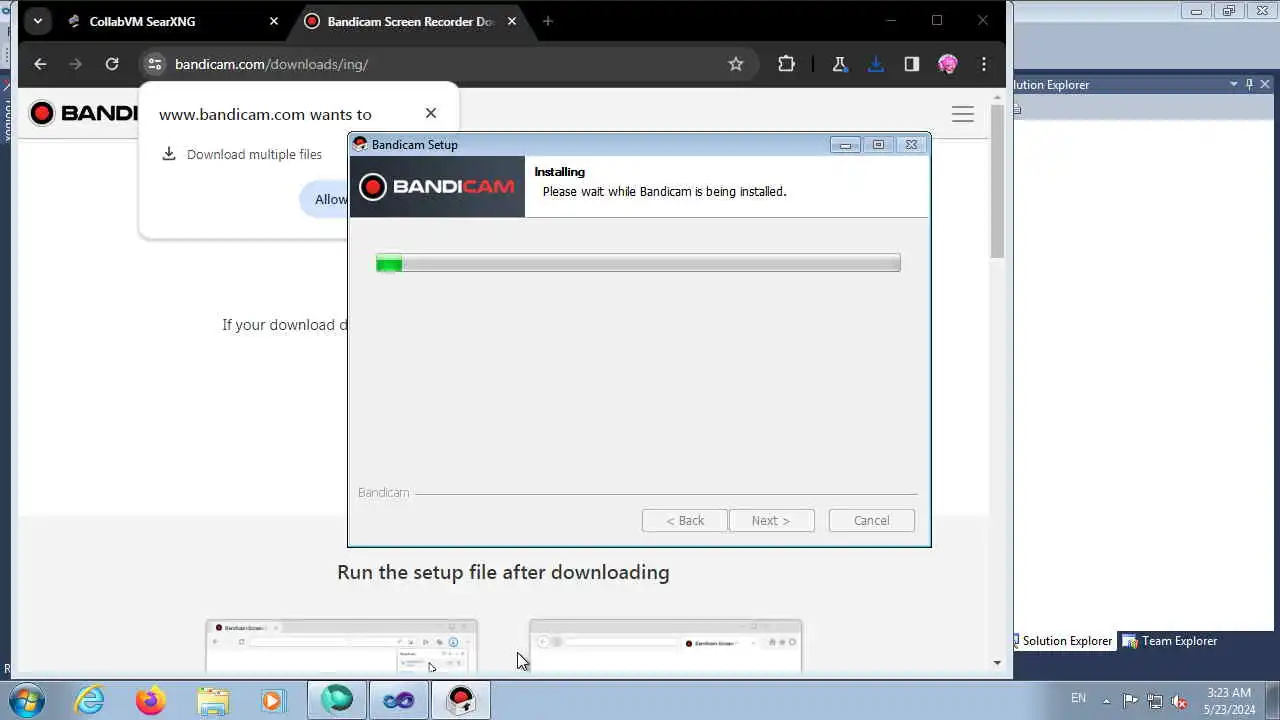Open the Bandicam site hamburger menu
1280x720 pixels.
pos(963,114)
